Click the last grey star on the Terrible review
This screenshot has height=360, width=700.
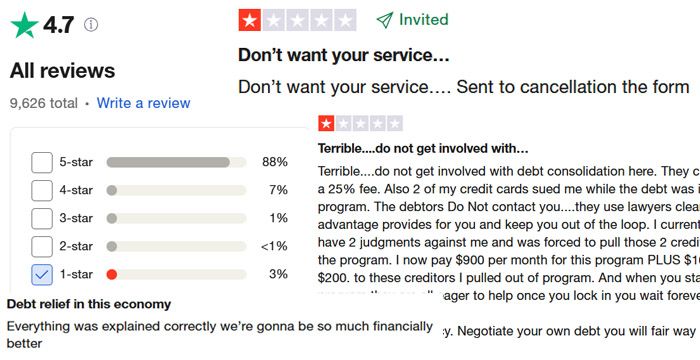(395, 123)
